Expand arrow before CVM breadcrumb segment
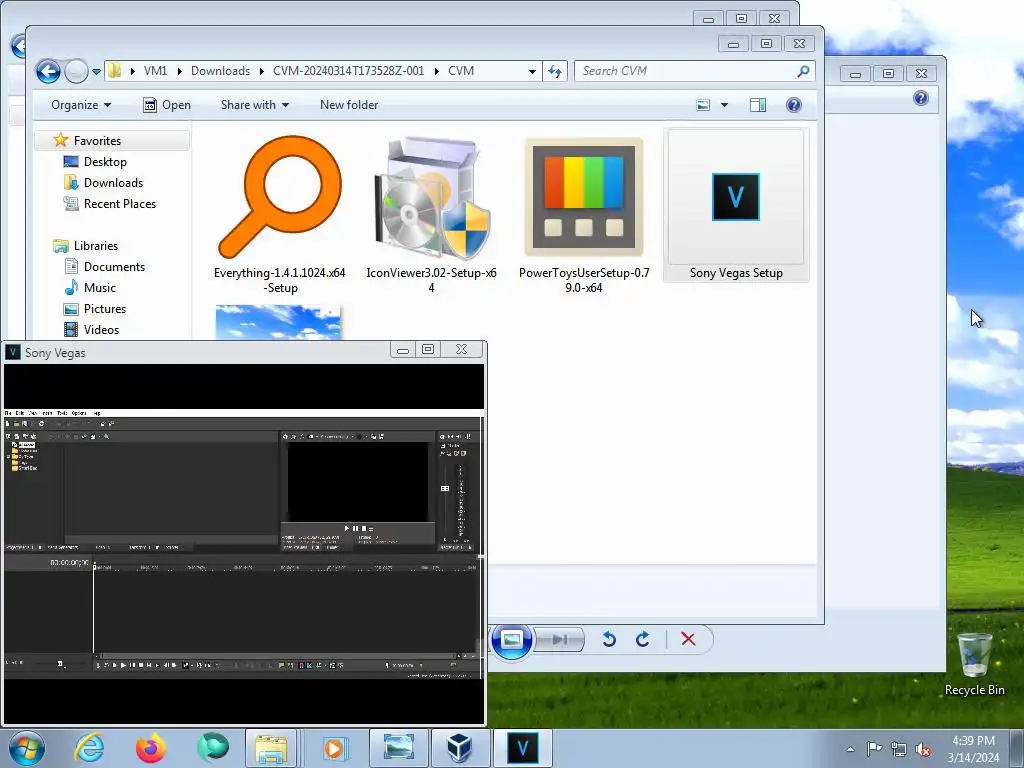The width and height of the screenshot is (1024, 768). 437,71
